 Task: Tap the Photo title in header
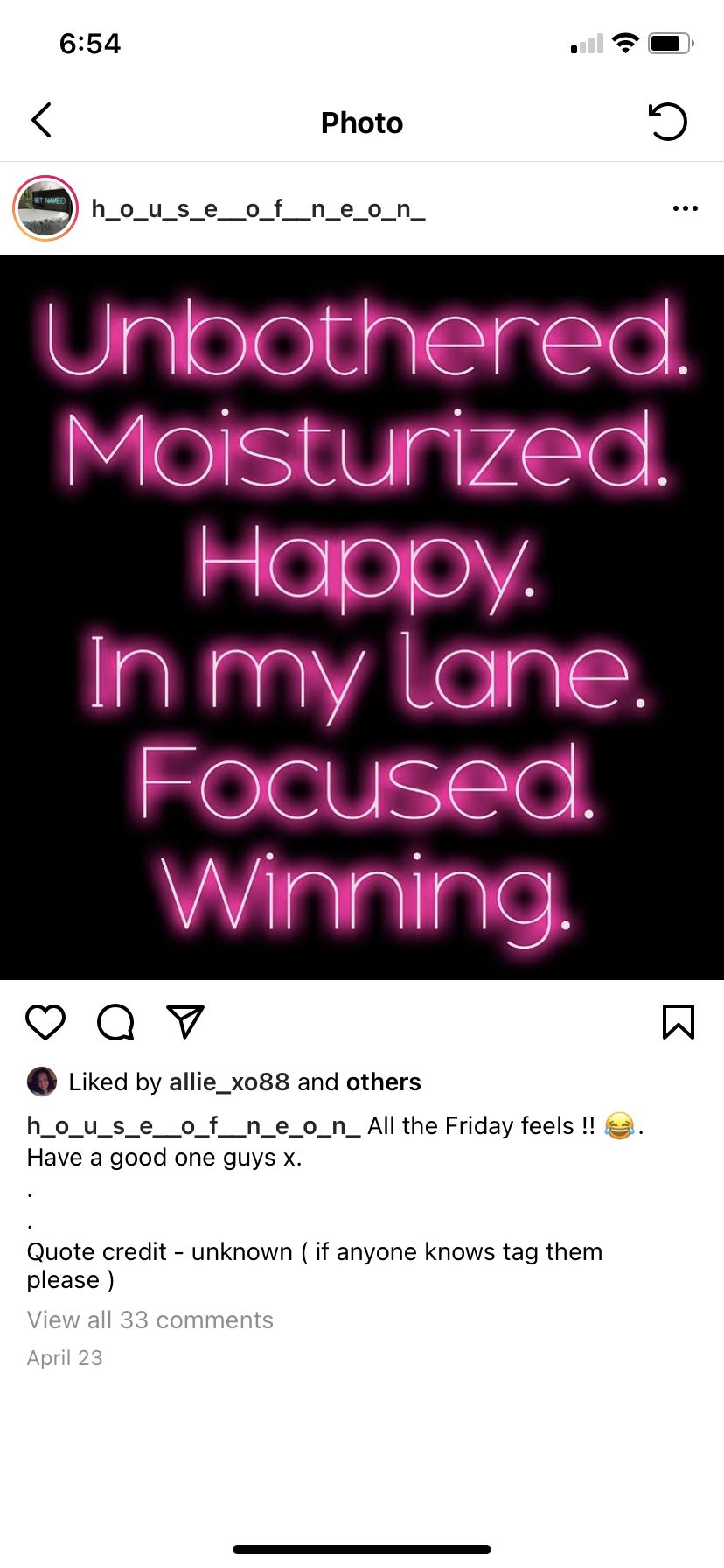pos(362,122)
